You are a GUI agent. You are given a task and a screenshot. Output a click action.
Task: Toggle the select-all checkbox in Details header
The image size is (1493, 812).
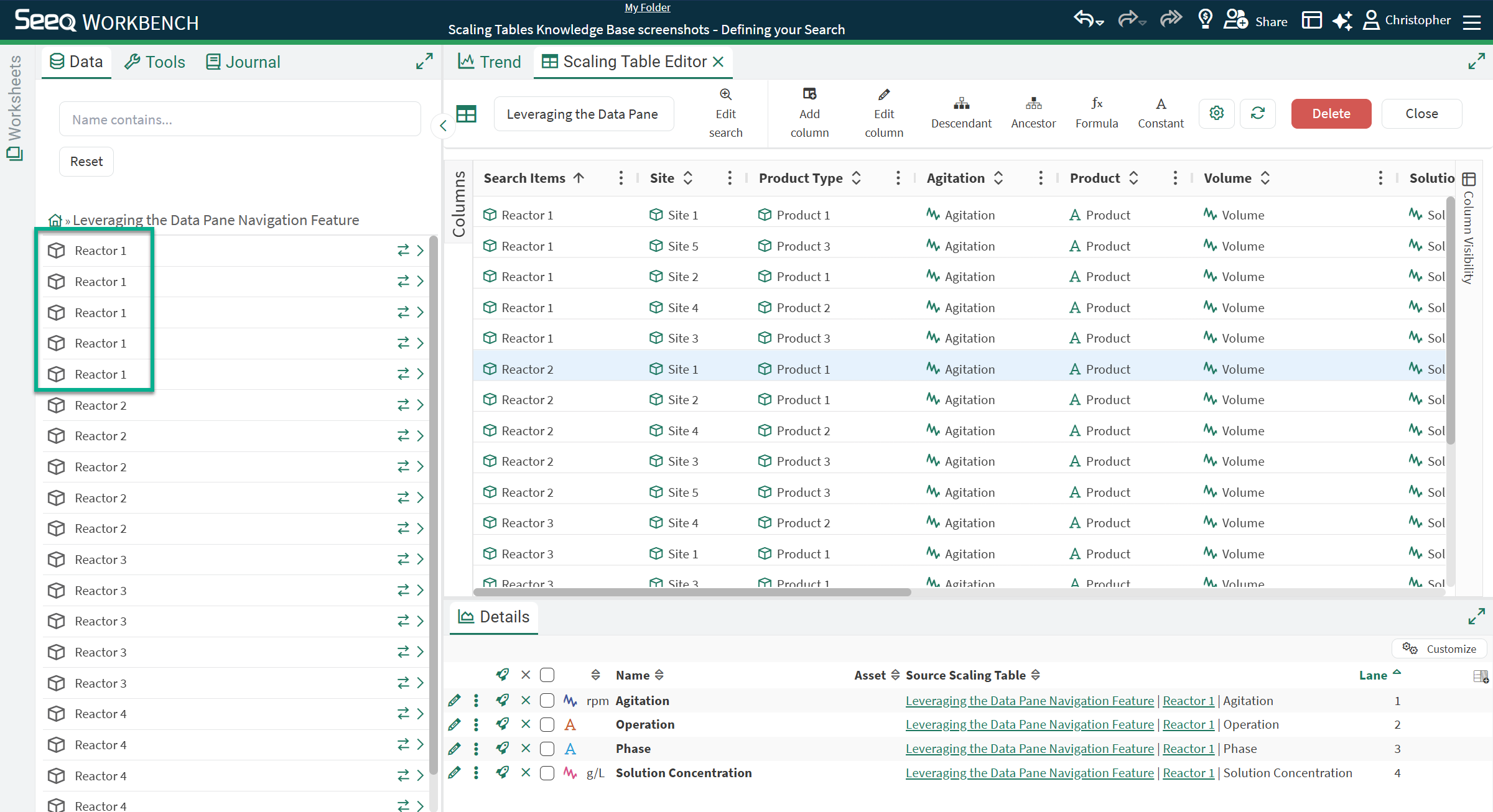click(x=547, y=675)
